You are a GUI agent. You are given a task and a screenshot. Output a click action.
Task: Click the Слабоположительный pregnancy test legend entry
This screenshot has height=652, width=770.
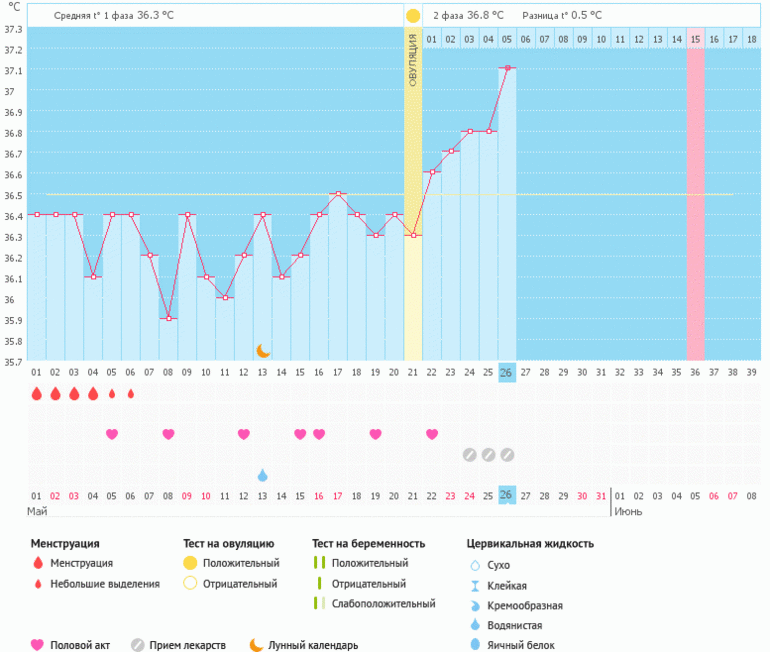pos(383,604)
